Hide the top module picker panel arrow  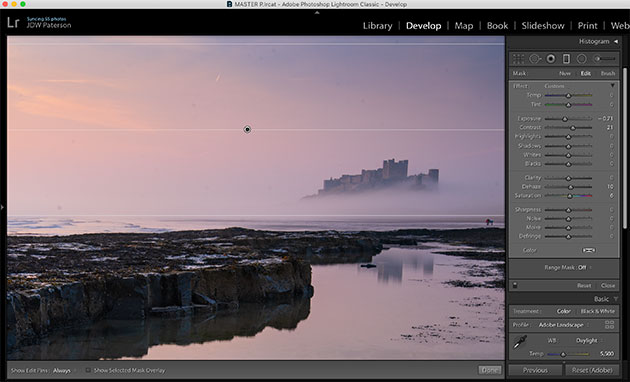pos(317,13)
